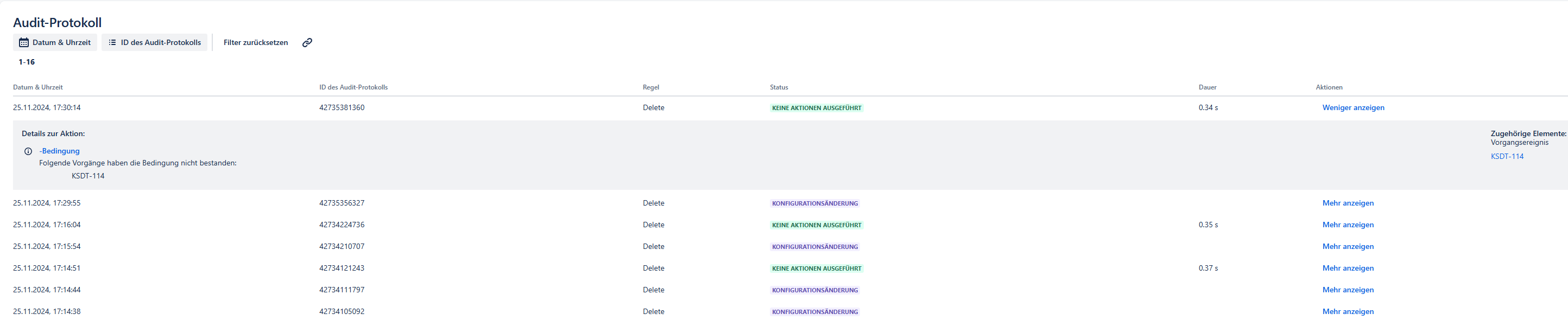Show more for the 17:14:51 entry
The height and width of the screenshot is (320, 1568).
coord(1348,268)
